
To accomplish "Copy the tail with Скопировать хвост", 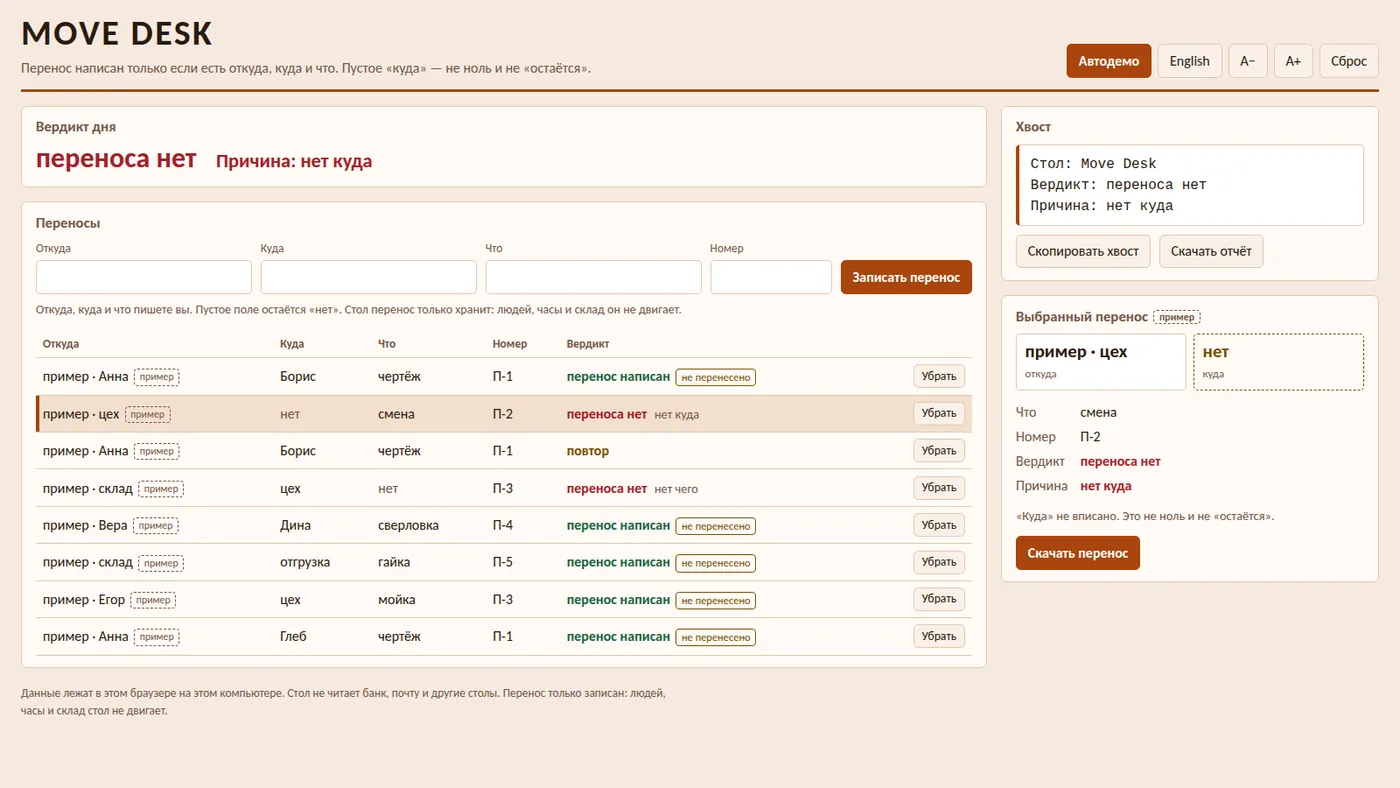I will click(x=1083, y=251).
